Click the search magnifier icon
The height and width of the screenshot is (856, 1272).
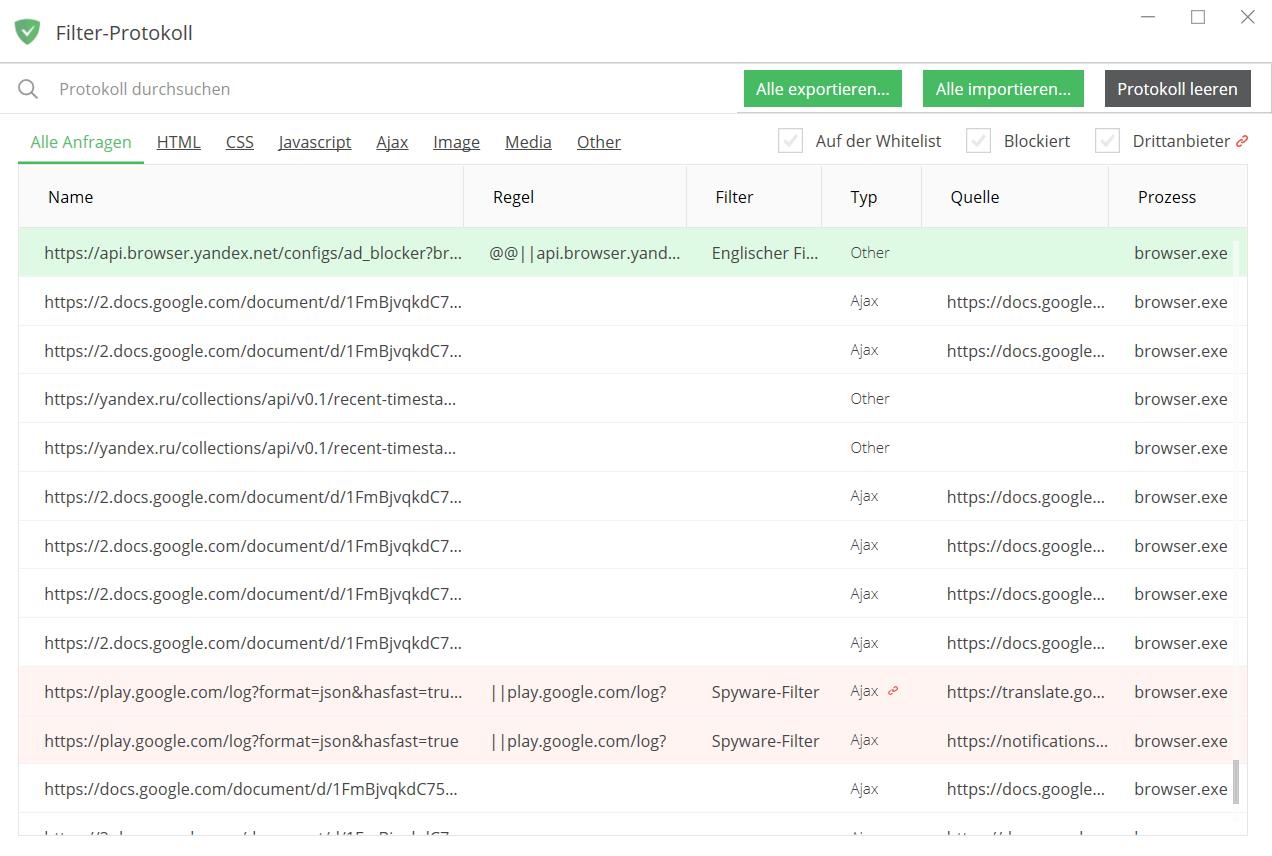28,89
